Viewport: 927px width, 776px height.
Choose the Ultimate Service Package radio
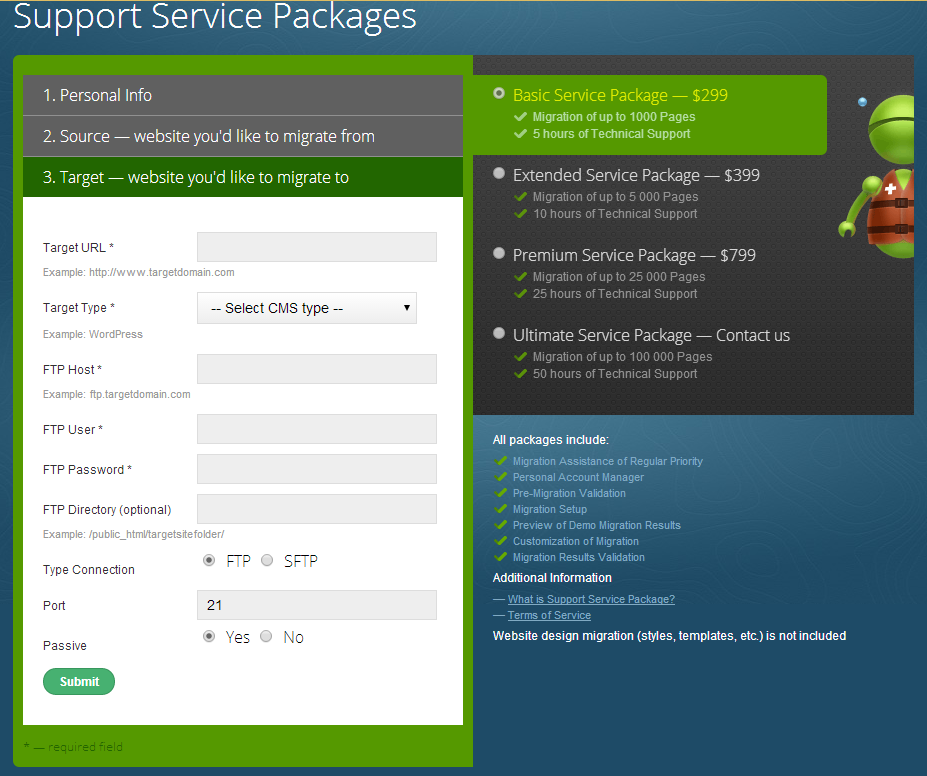(x=499, y=333)
